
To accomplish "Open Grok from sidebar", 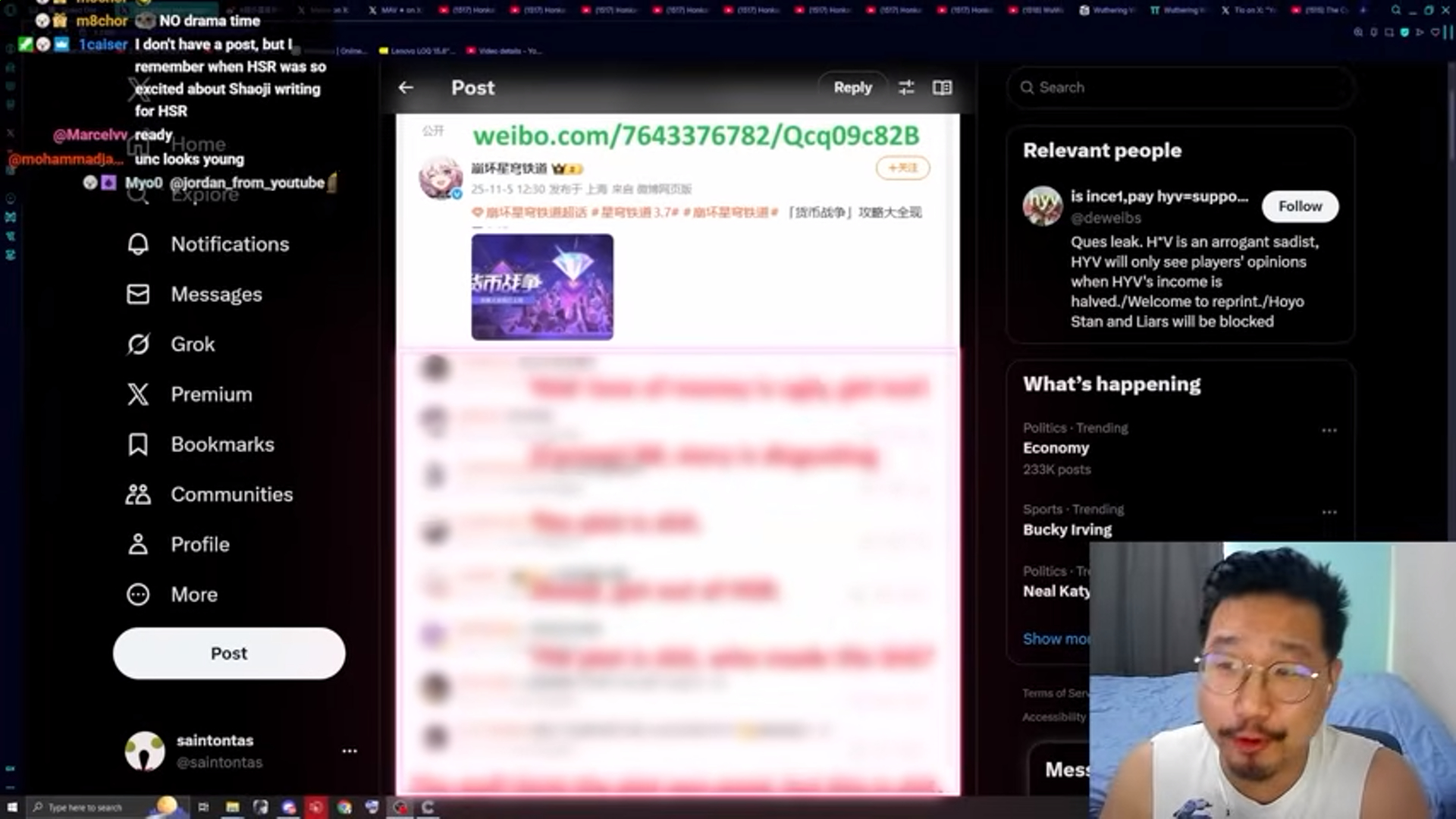I will coord(138,344).
